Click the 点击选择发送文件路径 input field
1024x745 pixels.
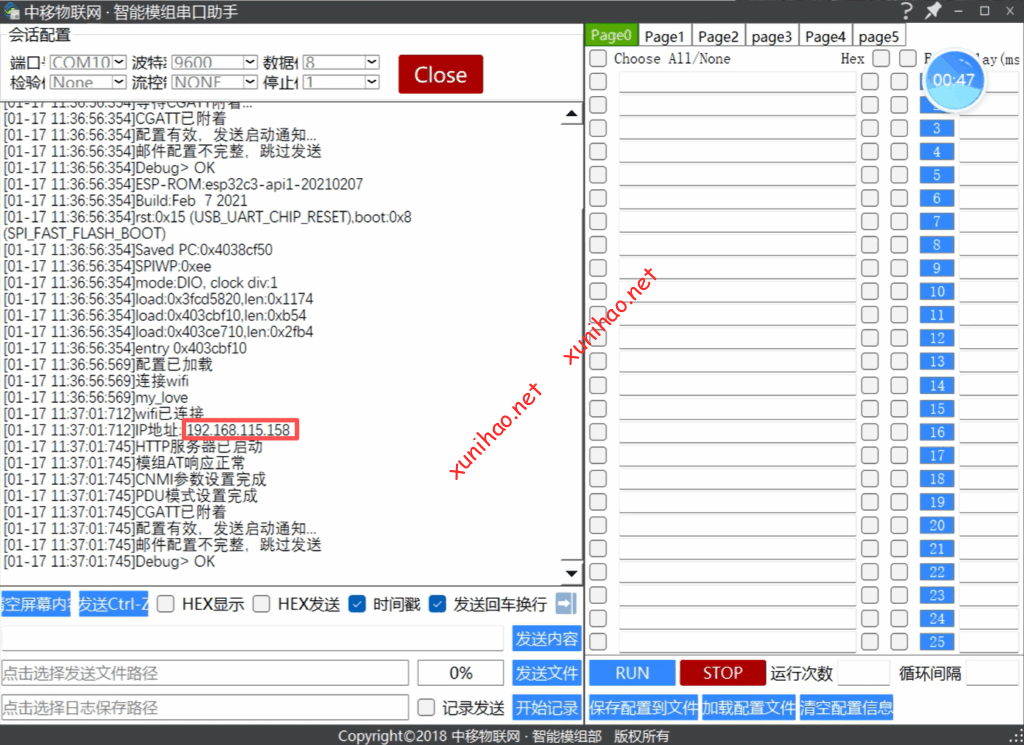[x=205, y=673]
